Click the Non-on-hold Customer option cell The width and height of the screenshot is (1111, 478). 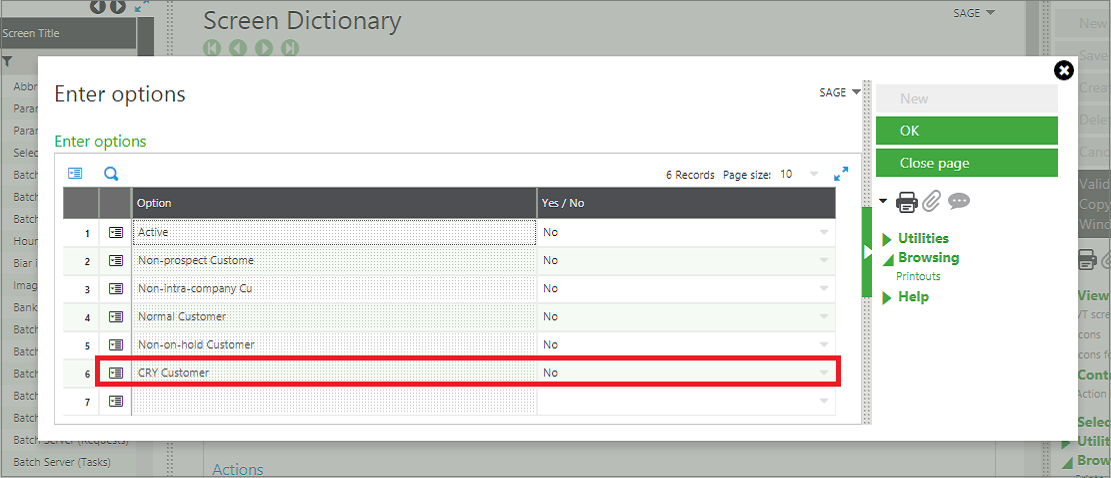[x=334, y=345]
